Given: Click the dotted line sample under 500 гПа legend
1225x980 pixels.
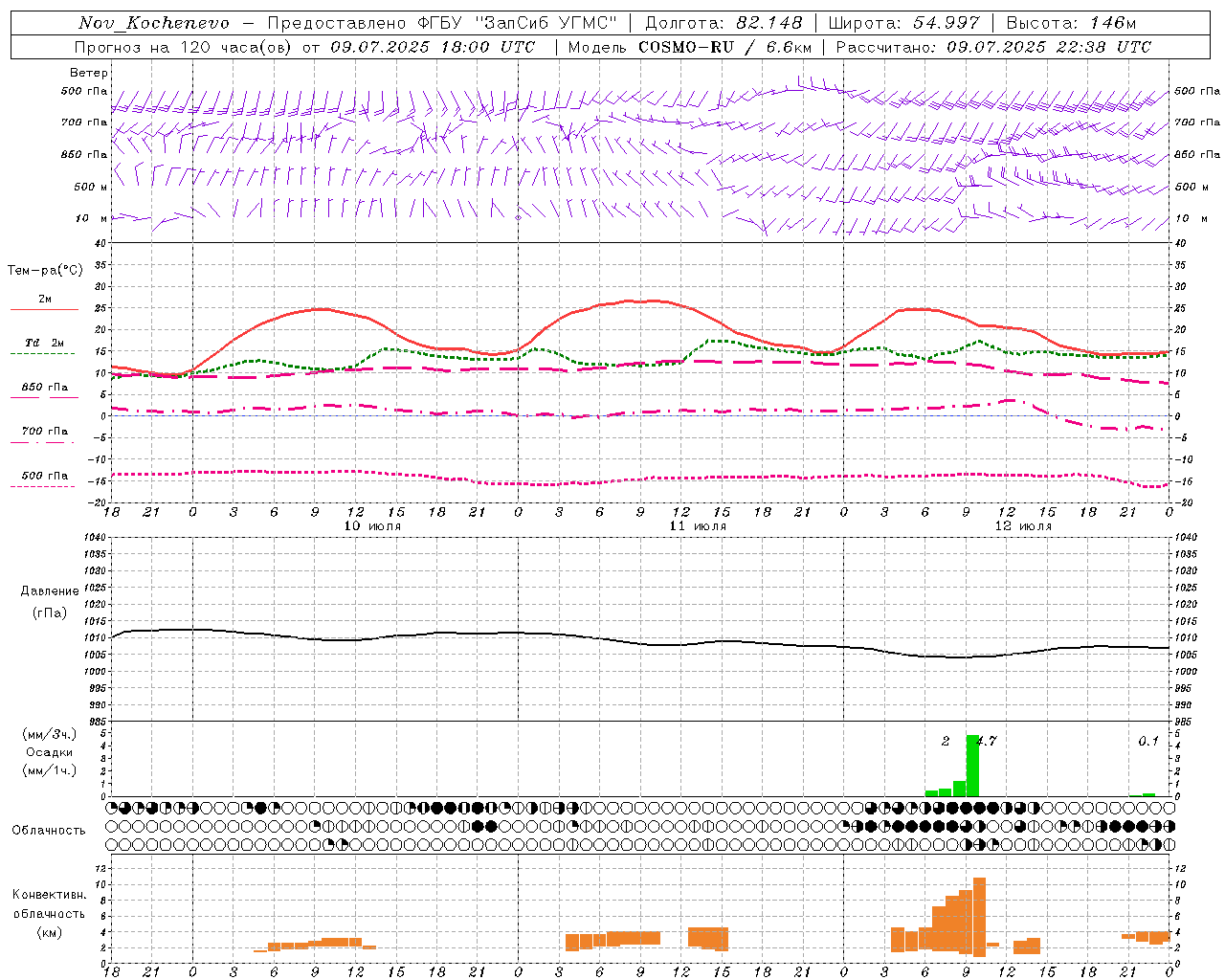Looking at the screenshot, I should point(42,486).
